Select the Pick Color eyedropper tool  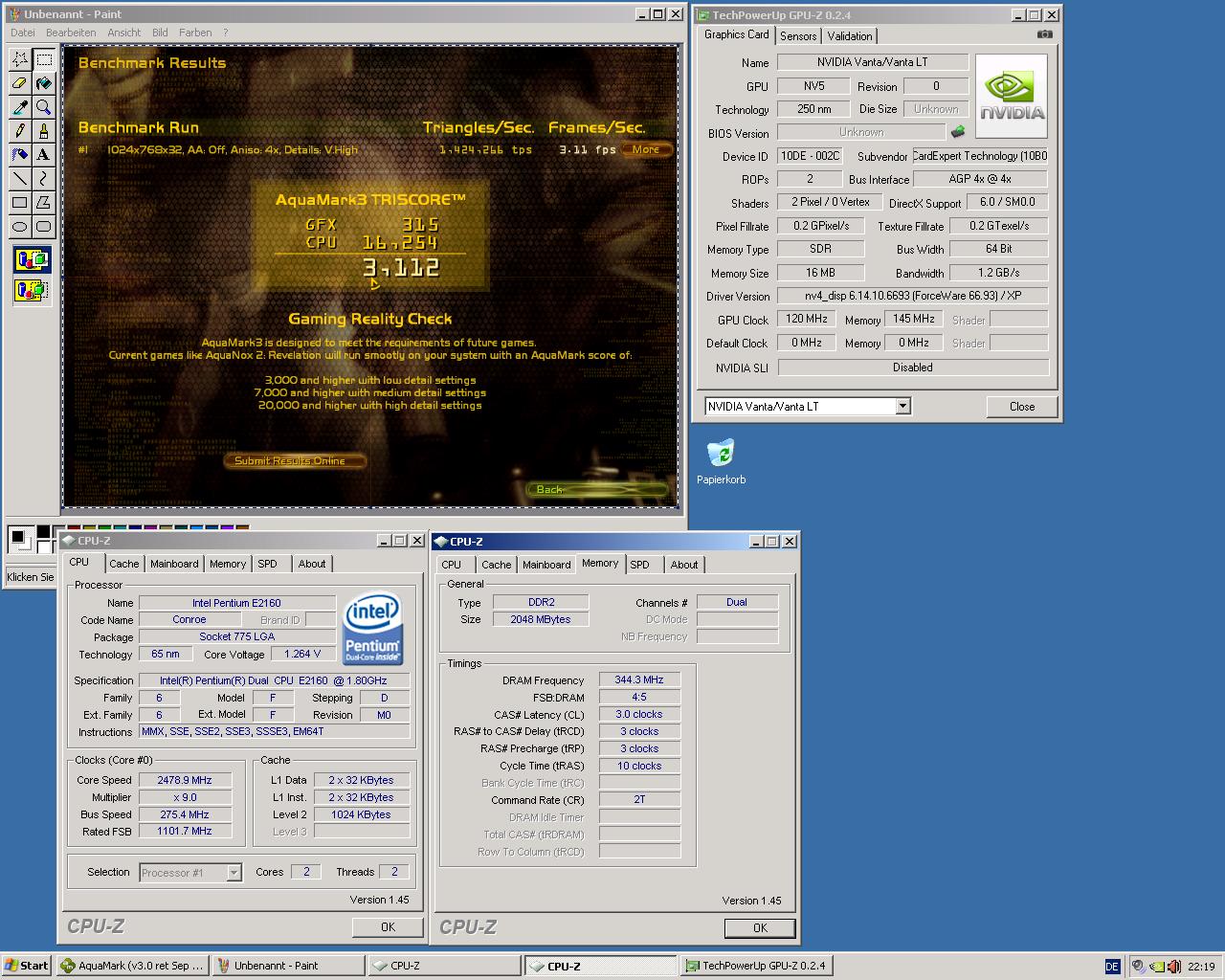[19, 107]
